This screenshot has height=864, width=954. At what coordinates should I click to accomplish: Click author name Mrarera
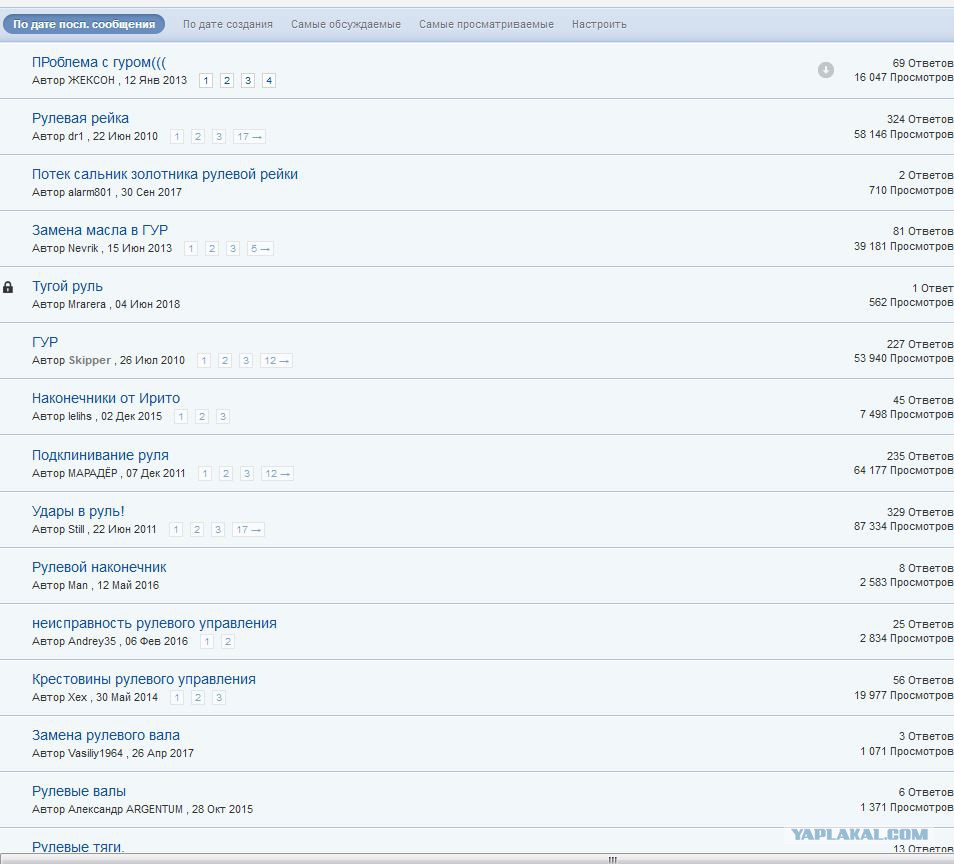coord(87,304)
